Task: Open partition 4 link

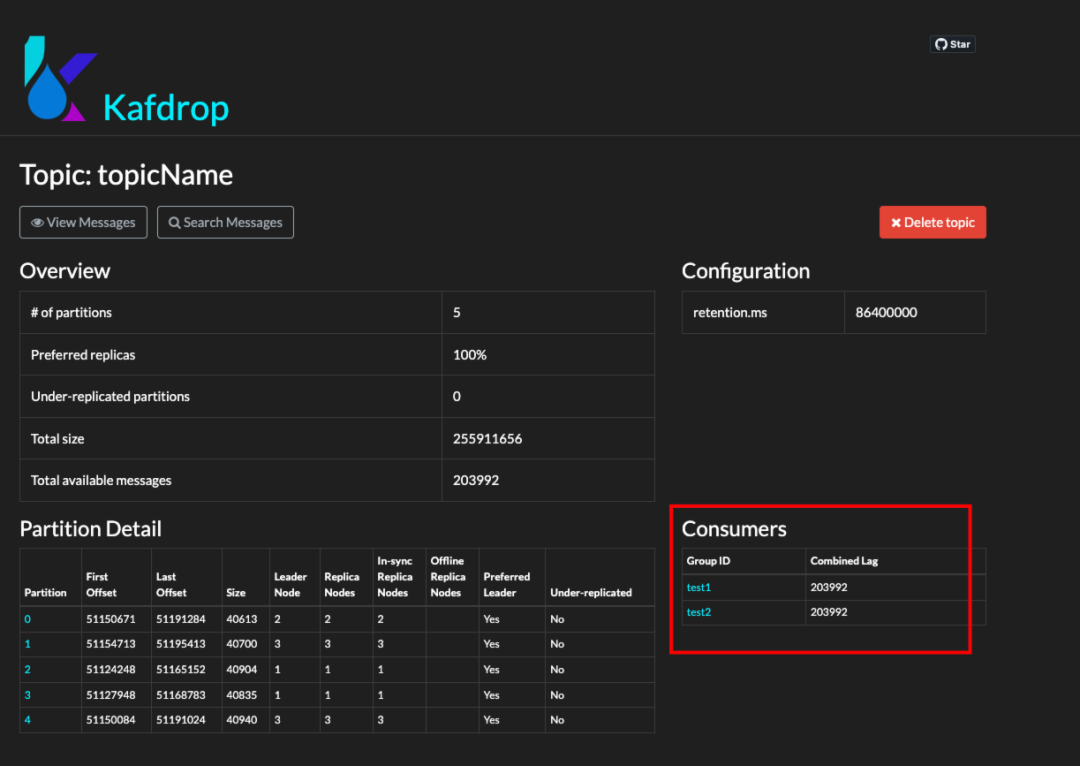Action: 28,720
